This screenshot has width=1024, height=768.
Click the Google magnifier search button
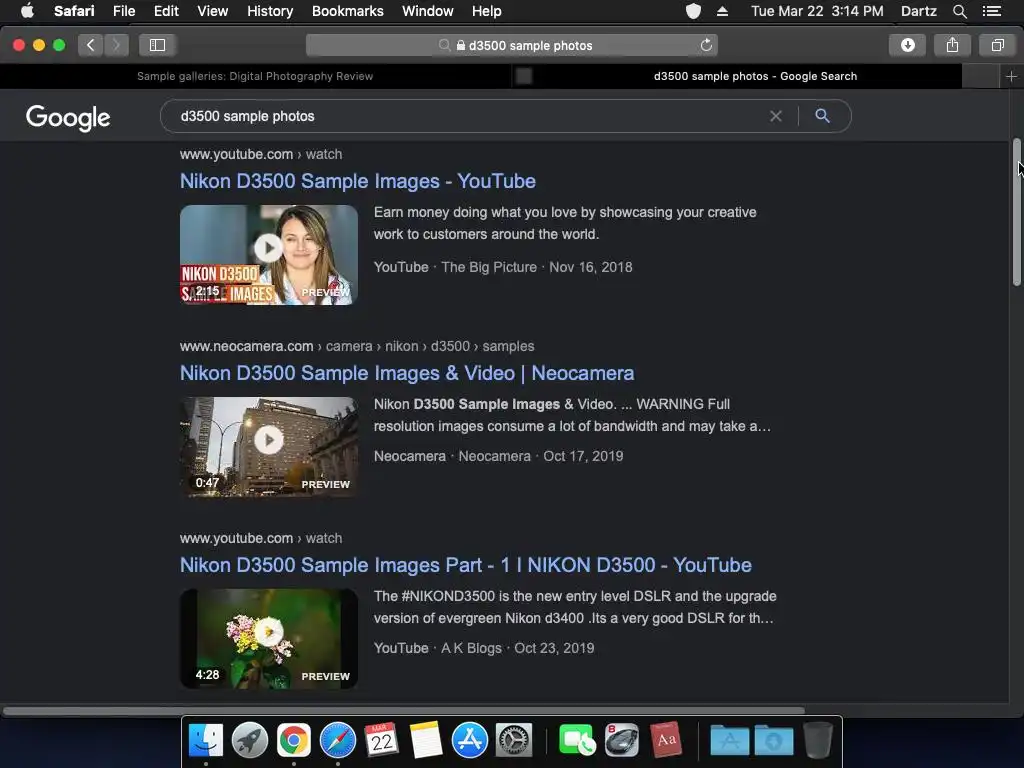pos(822,116)
